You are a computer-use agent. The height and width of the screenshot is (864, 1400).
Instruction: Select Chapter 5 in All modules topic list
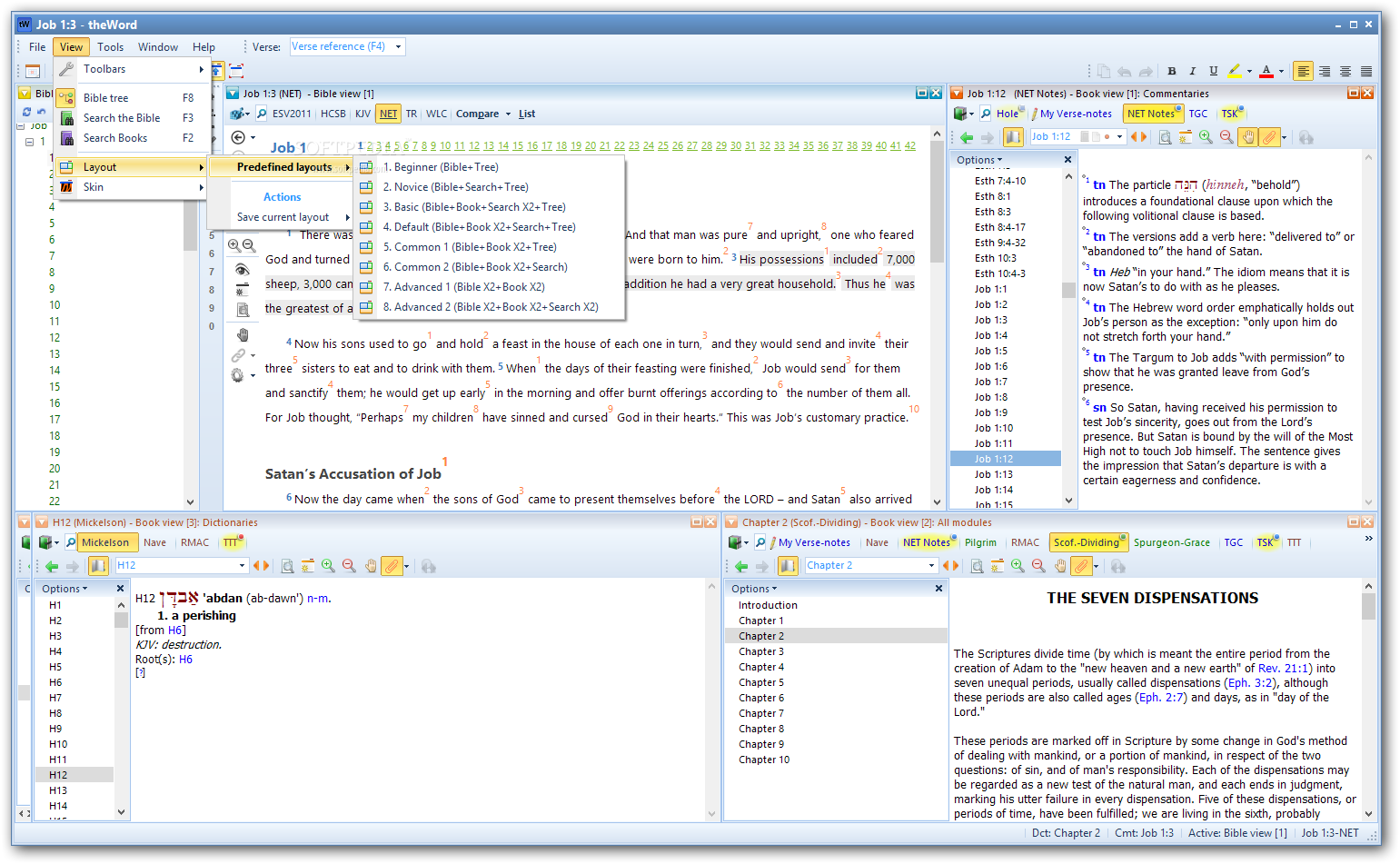click(761, 682)
